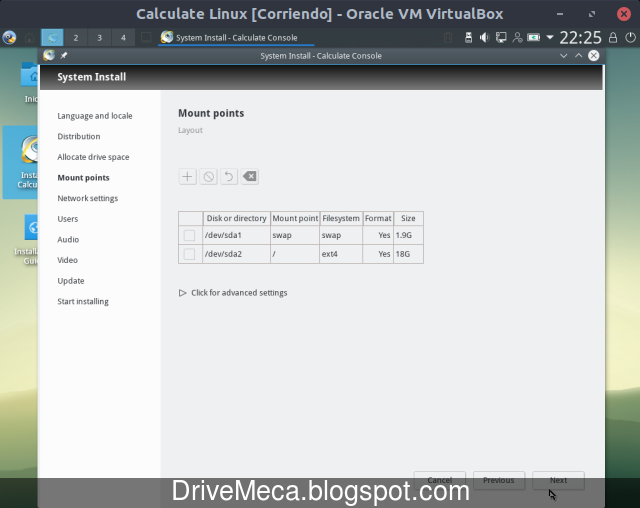Click the Previous button
The height and width of the screenshot is (508, 640).
click(x=499, y=480)
